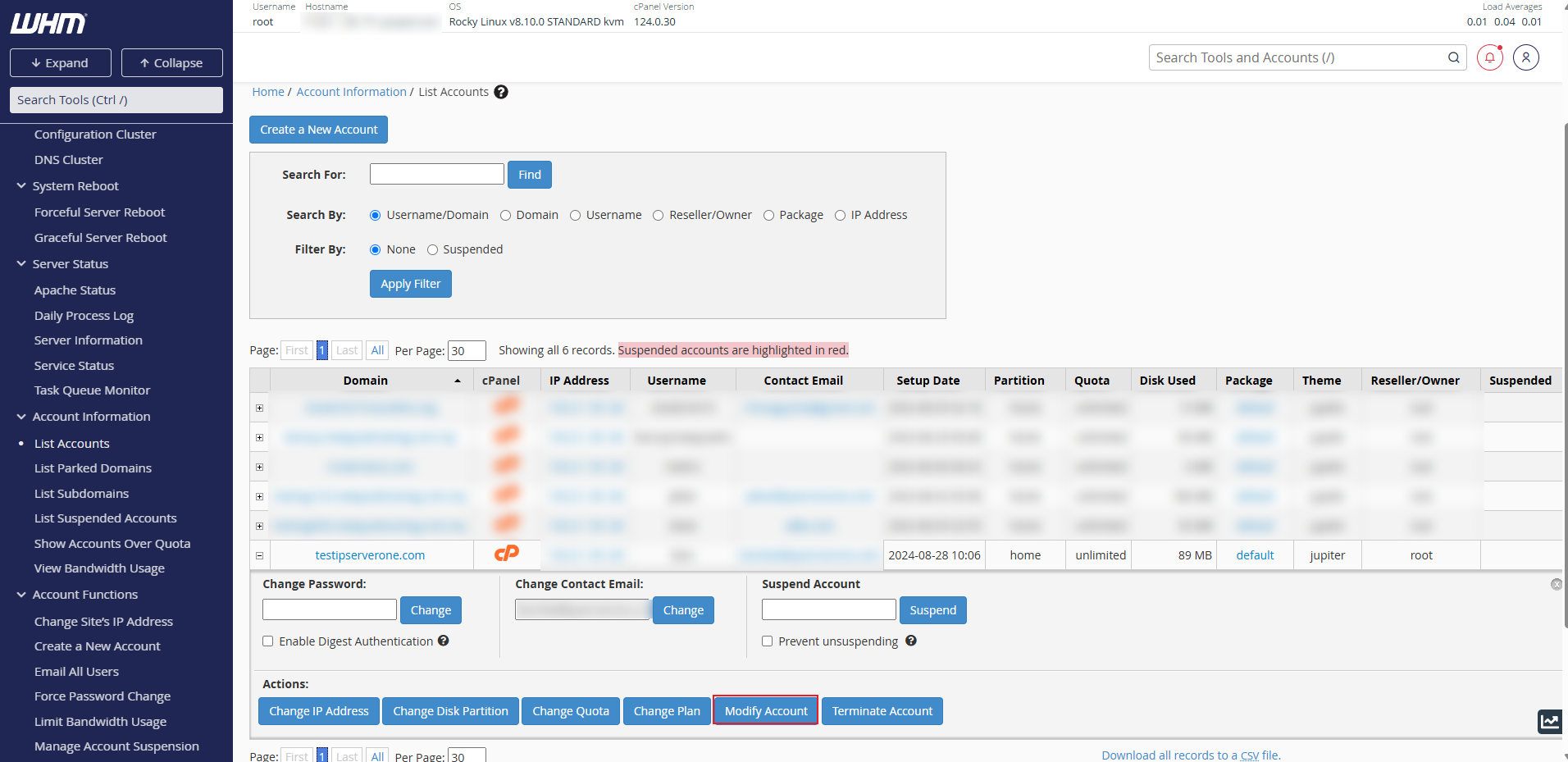The image size is (1568, 762).
Task: Expand the fifth account row
Action: pyautogui.click(x=259, y=526)
